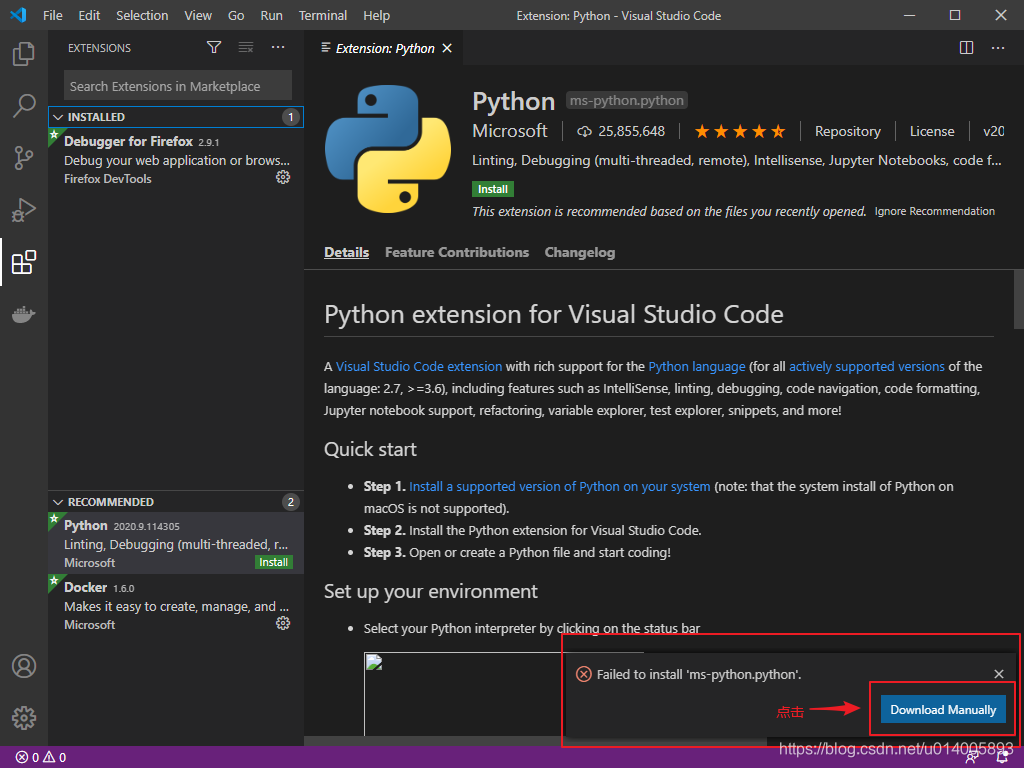Open the Run menu
The width and height of the screenshot is (1024, 768).
(x=271, y=15)
